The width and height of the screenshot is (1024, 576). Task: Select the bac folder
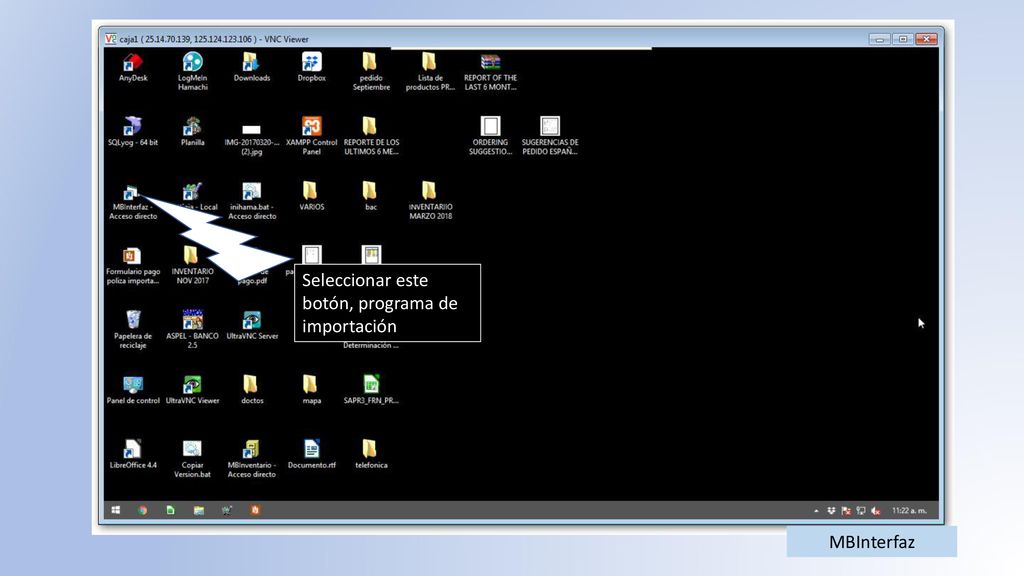tap(371, 197)
